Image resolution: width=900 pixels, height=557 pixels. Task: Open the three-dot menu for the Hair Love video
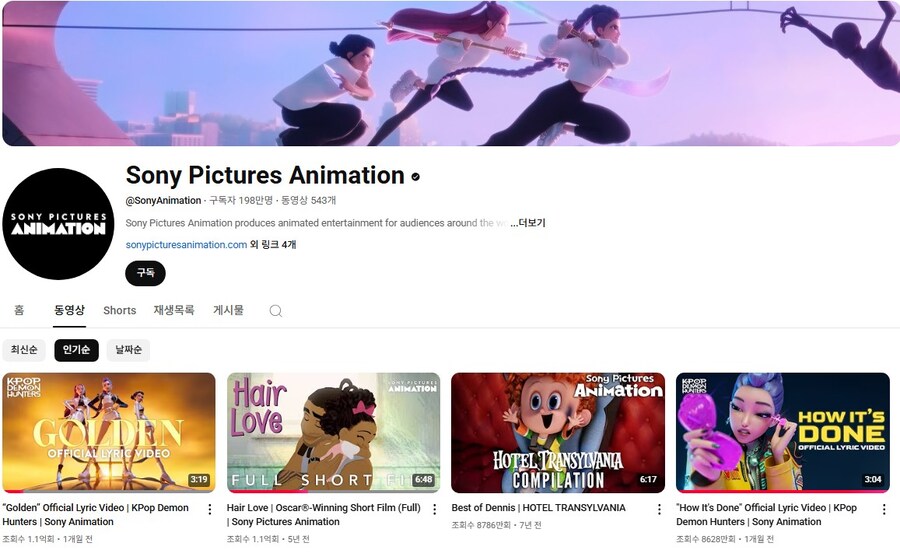point(435,509)
